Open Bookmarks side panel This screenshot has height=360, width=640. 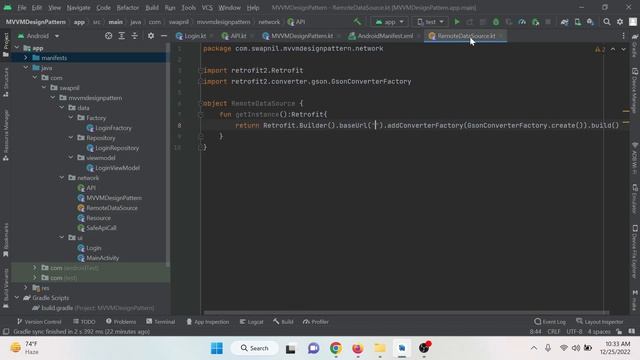[x=6, y=240]
